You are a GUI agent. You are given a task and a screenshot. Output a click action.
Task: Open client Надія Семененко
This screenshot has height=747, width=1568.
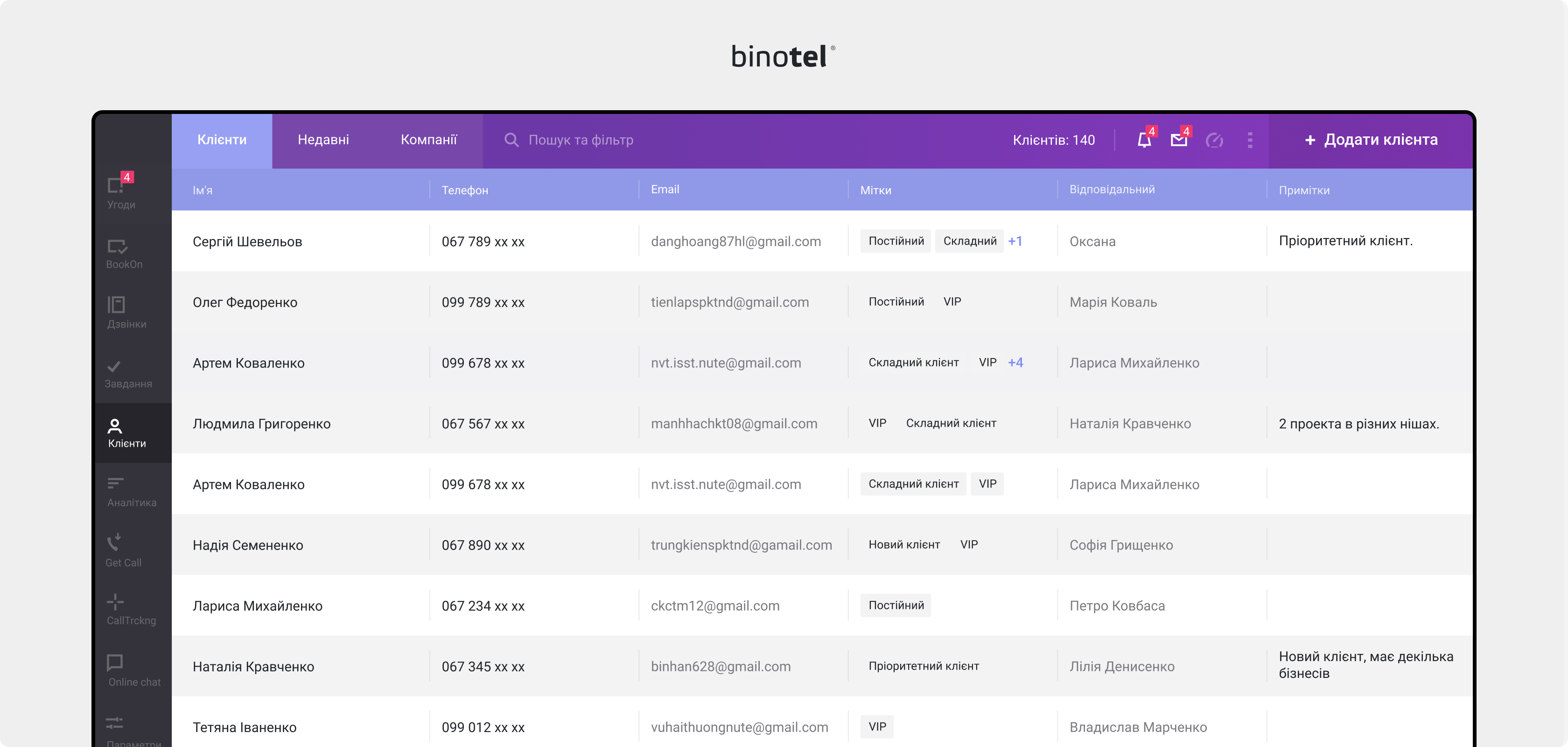248,545
